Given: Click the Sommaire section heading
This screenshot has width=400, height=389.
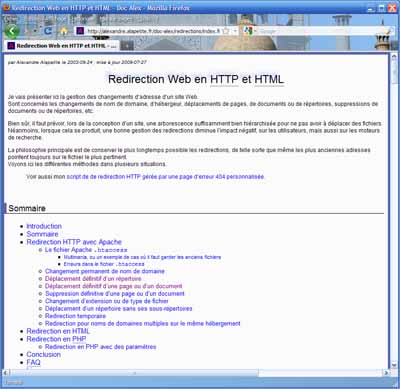Looking at the screenshot, I should (x=27, y=208).
